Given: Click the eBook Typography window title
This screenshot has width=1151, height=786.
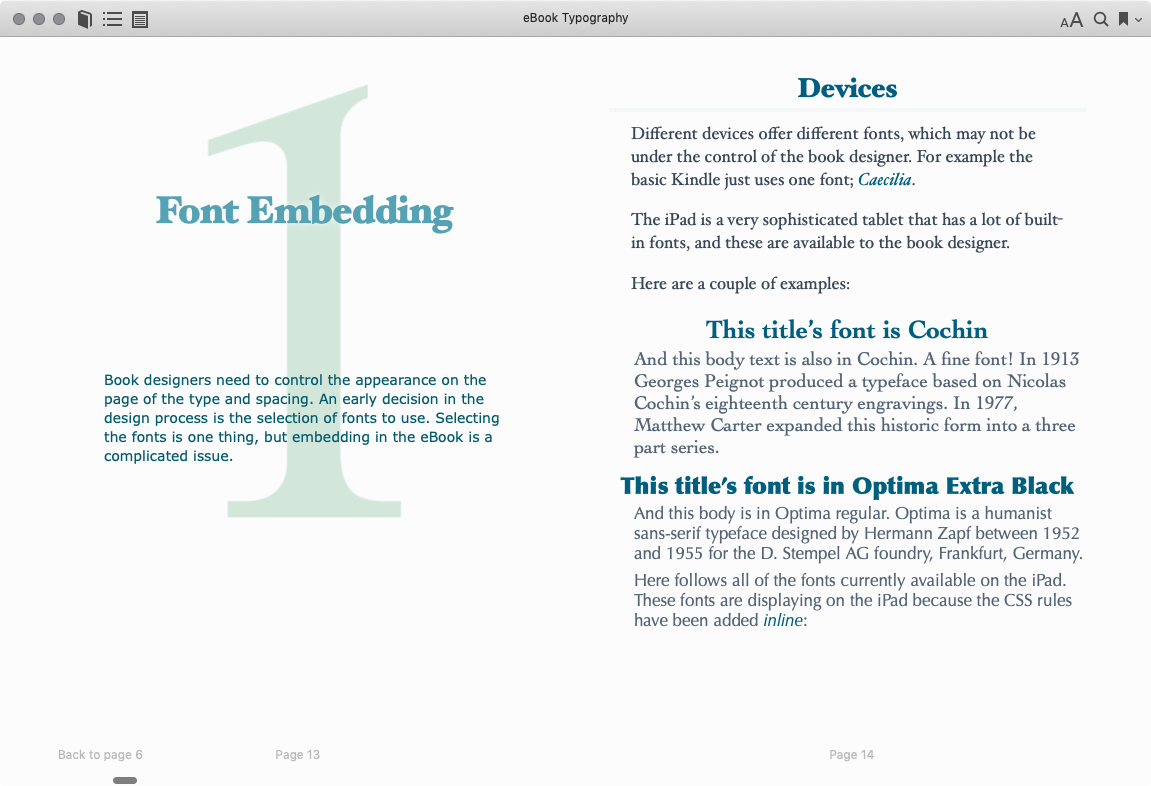Looking at the screenshot, I should click(x=576, y=18).
